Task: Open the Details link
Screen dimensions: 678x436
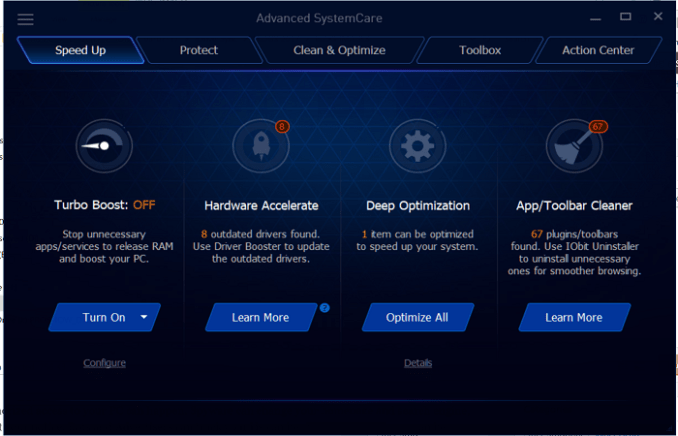Action: (418, 362)
